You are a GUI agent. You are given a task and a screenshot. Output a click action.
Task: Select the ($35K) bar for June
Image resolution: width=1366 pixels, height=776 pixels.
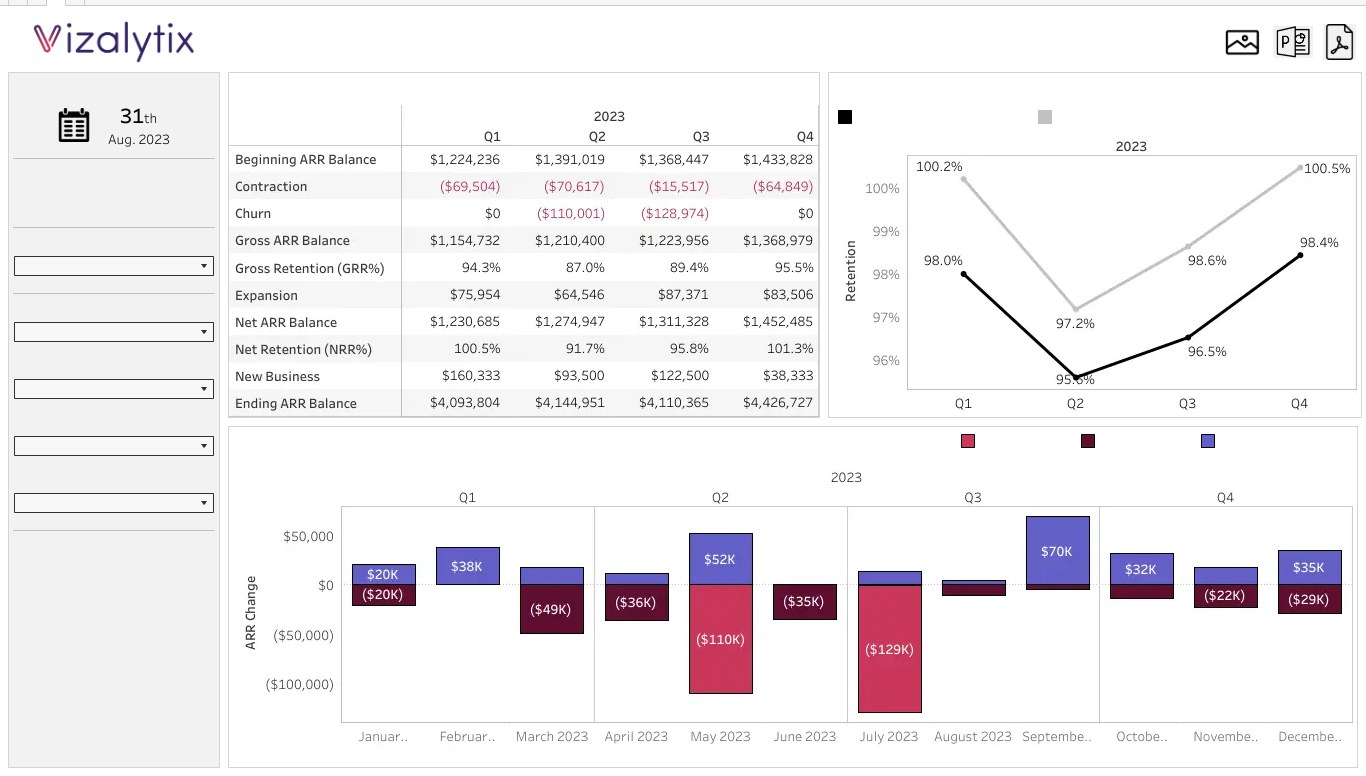point(805,602)
